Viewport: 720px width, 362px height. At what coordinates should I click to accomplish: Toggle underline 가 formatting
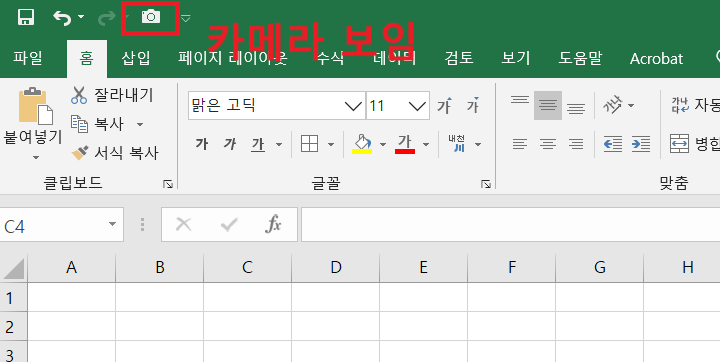258,144
